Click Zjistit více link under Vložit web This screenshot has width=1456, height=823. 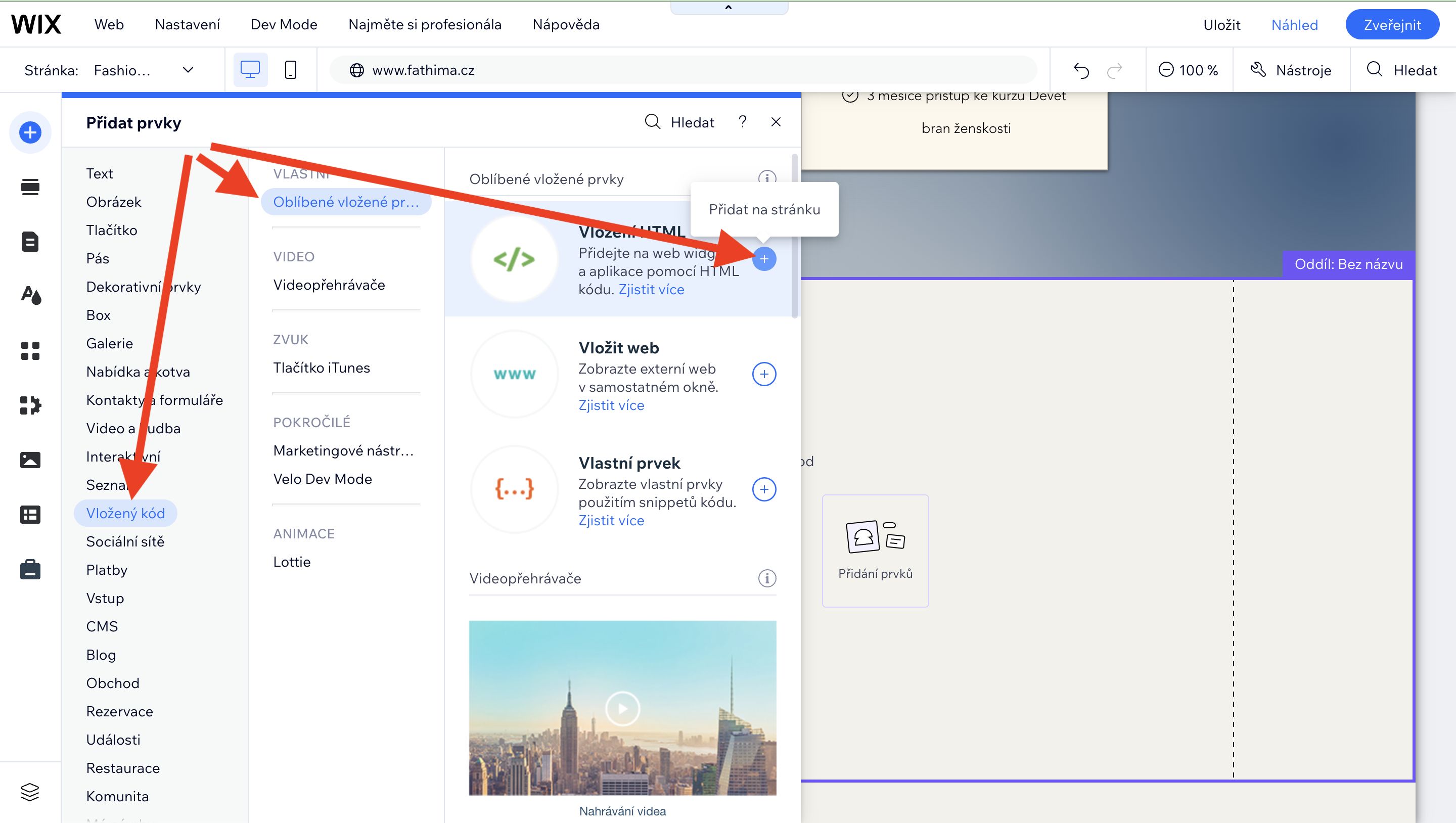click(x=611, y=405)
